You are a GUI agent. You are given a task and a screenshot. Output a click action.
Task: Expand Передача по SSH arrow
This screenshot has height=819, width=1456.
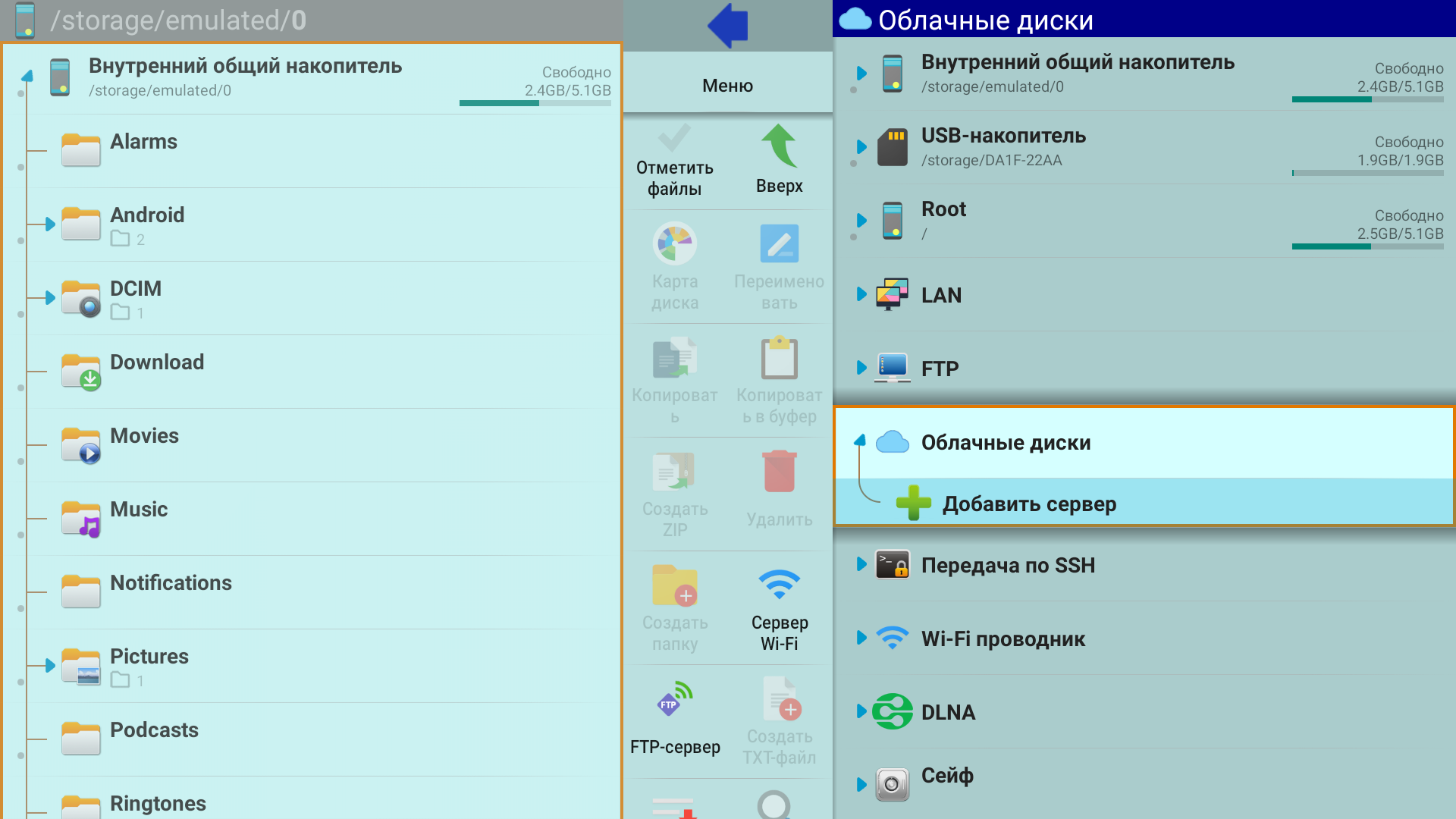[x=861, y=564]
